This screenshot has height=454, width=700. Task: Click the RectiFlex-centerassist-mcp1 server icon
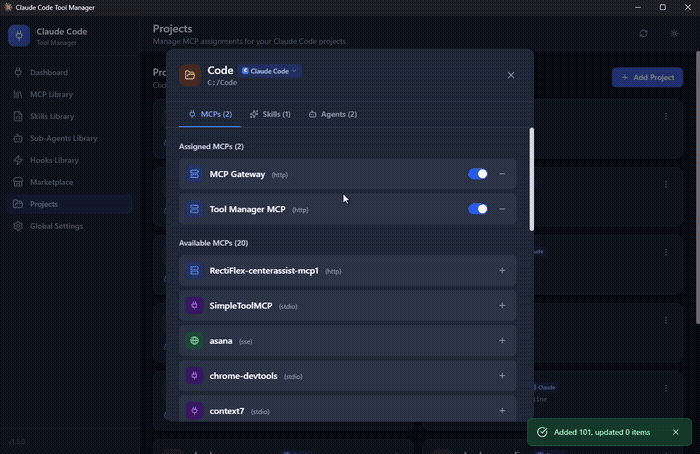[x=194, y=271]
